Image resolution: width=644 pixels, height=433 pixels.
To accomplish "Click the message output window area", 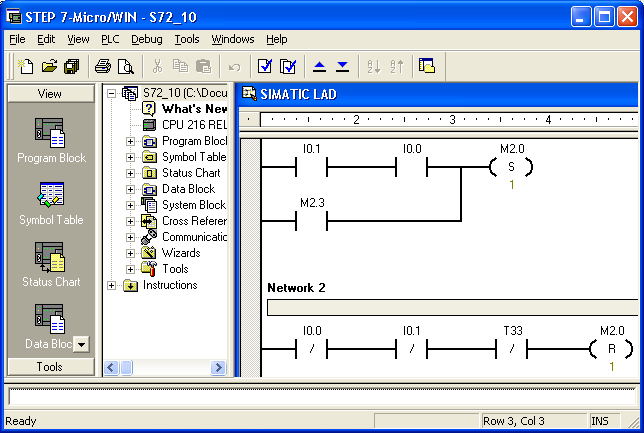I will tap(322, 396).
